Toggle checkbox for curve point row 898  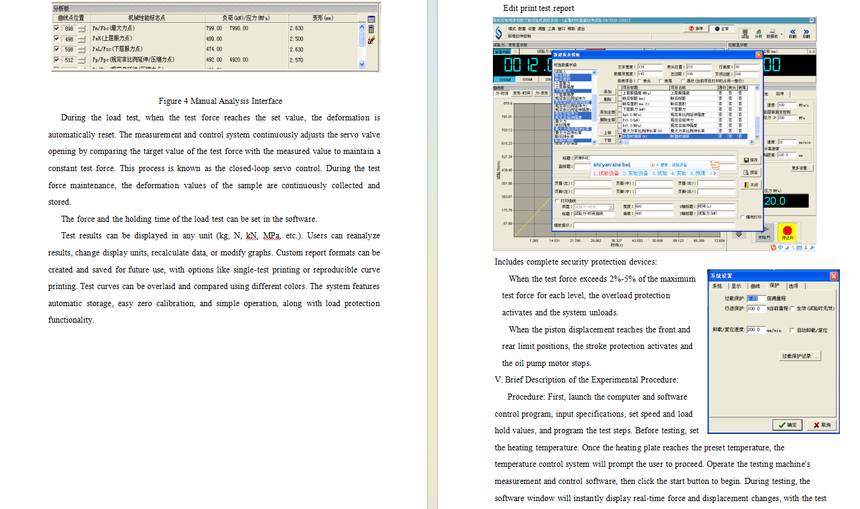(56, 28)
